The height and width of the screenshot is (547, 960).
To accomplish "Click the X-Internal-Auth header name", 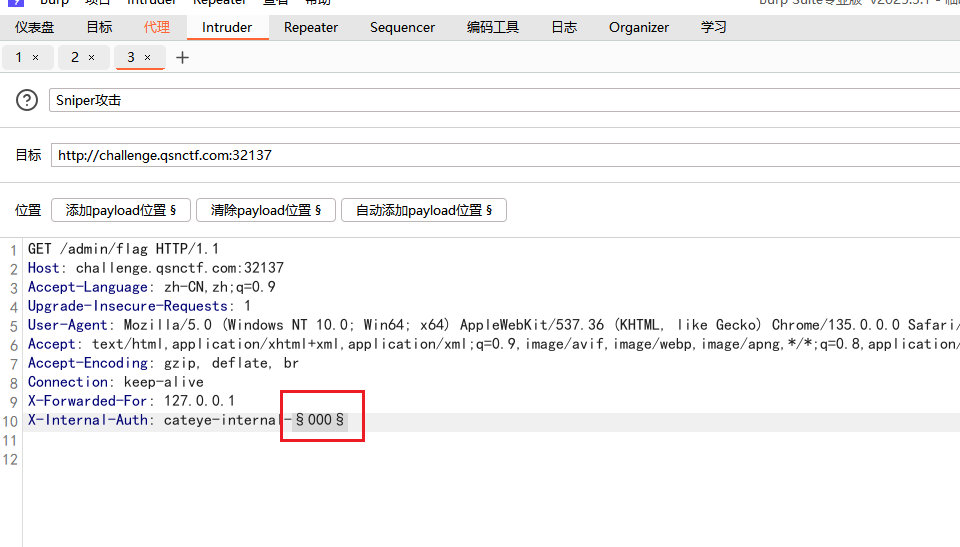I will point(88,420).
